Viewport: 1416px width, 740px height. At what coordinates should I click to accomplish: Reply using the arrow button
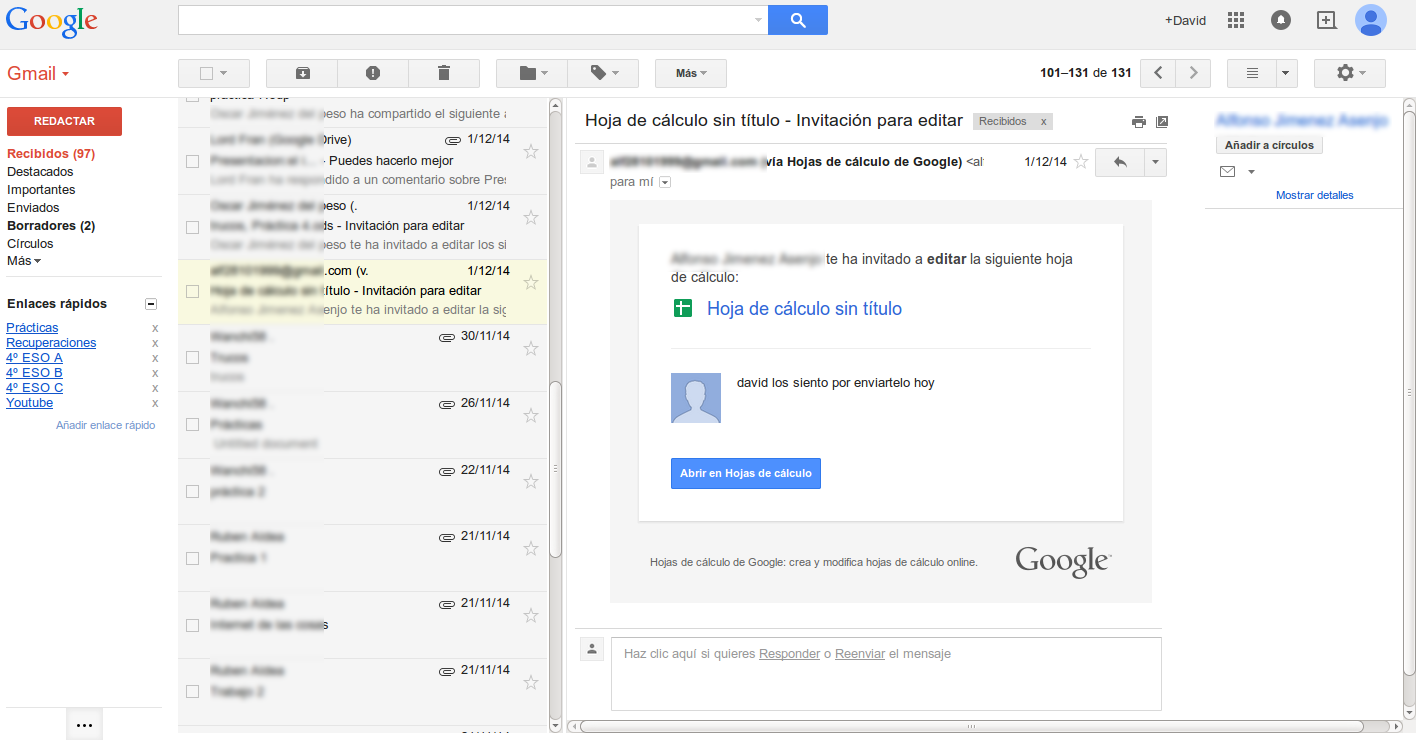click(1119, 162)
